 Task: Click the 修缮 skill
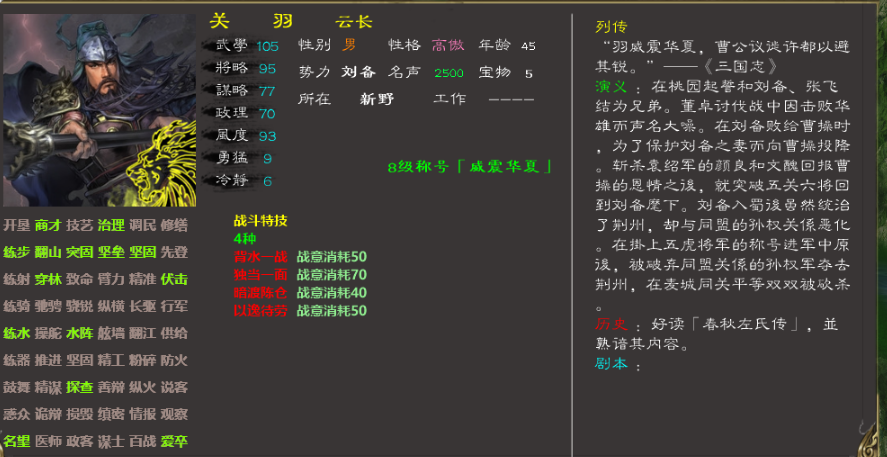(x=174, y=225)
